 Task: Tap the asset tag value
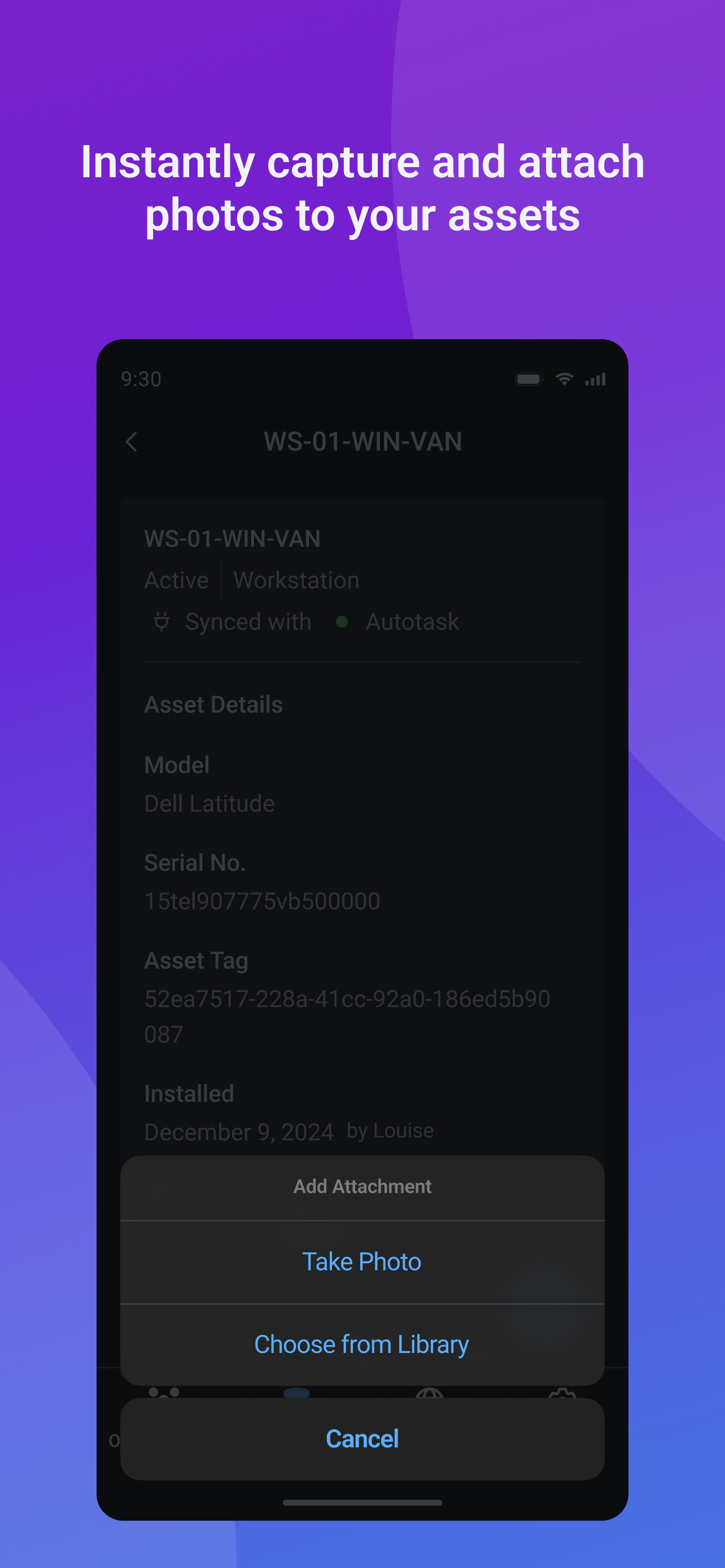pyautogui.click(x=347, y=1017)
